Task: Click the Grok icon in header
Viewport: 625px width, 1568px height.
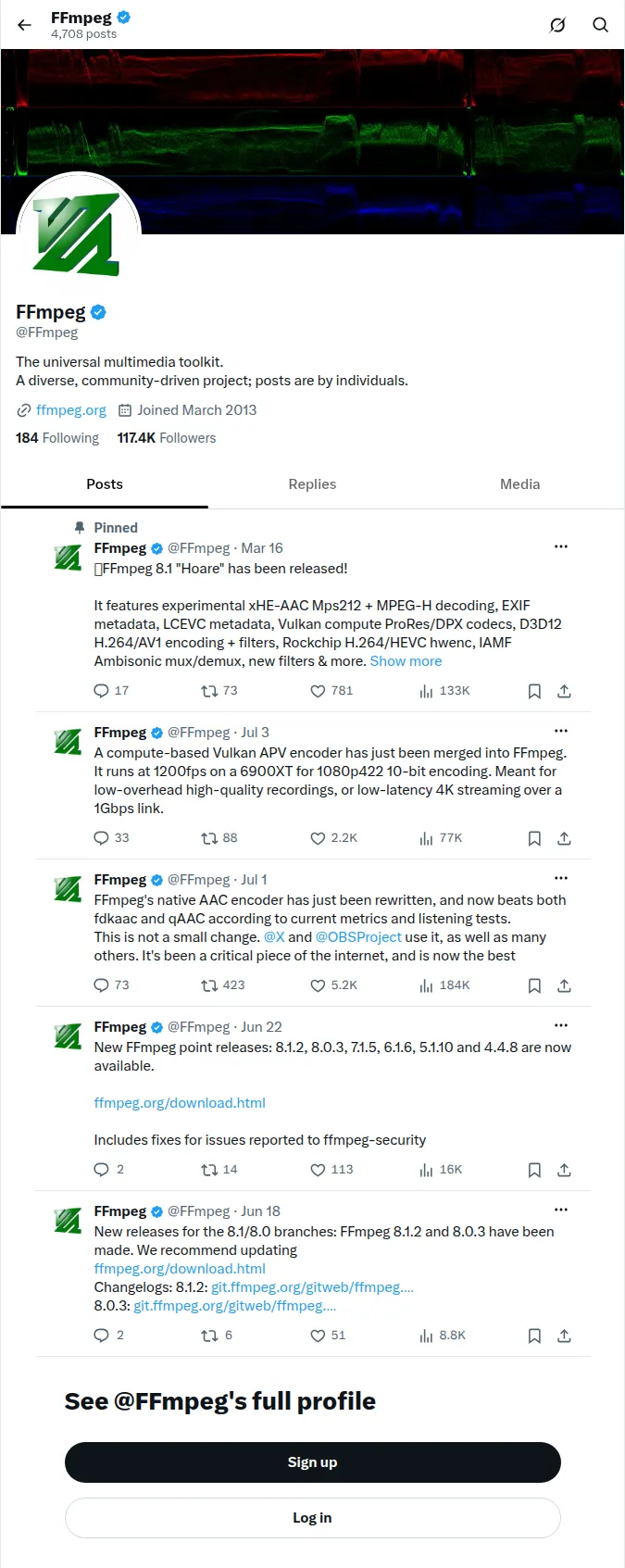Action: click(557, 25)
